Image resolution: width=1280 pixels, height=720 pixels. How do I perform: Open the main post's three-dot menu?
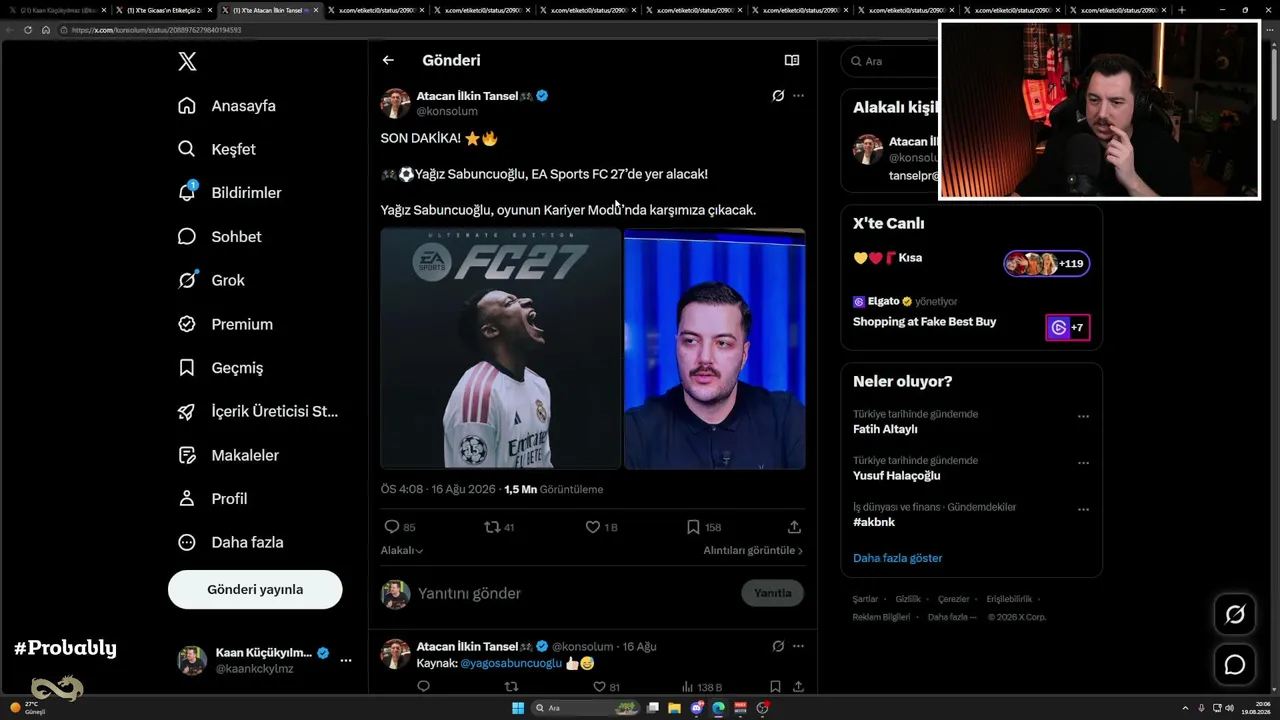tap(798, 96)
